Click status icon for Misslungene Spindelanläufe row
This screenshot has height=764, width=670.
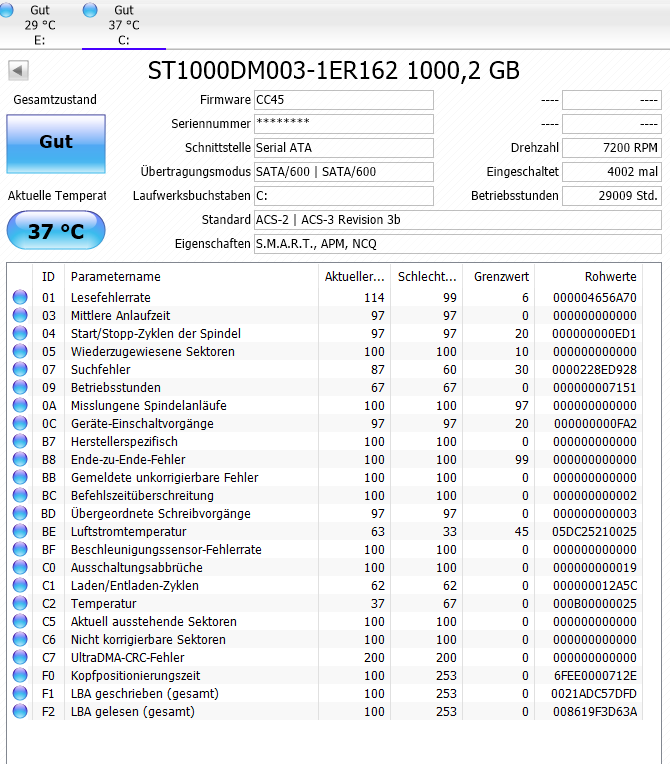[x=20, y=405]
